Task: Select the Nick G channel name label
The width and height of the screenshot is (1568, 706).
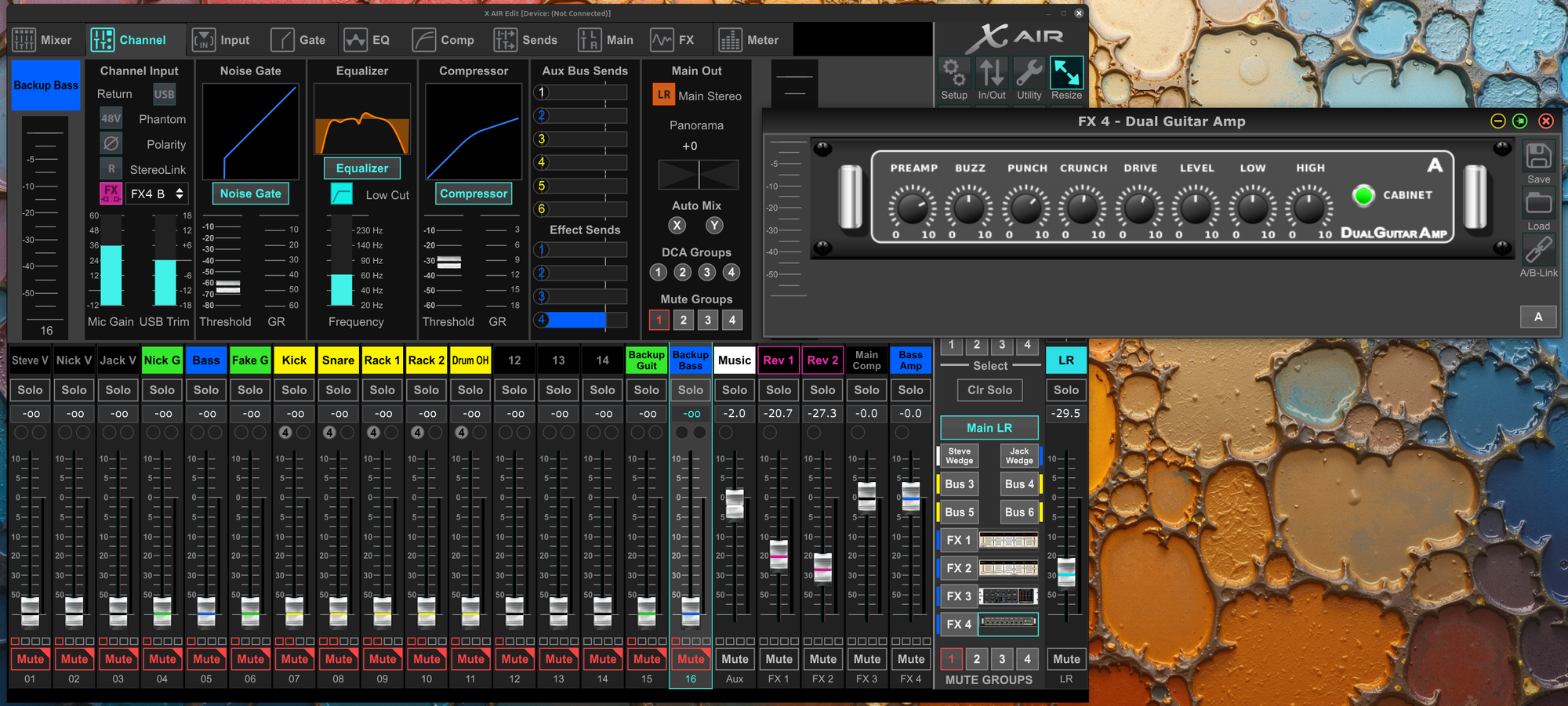Action: (162, 360)
